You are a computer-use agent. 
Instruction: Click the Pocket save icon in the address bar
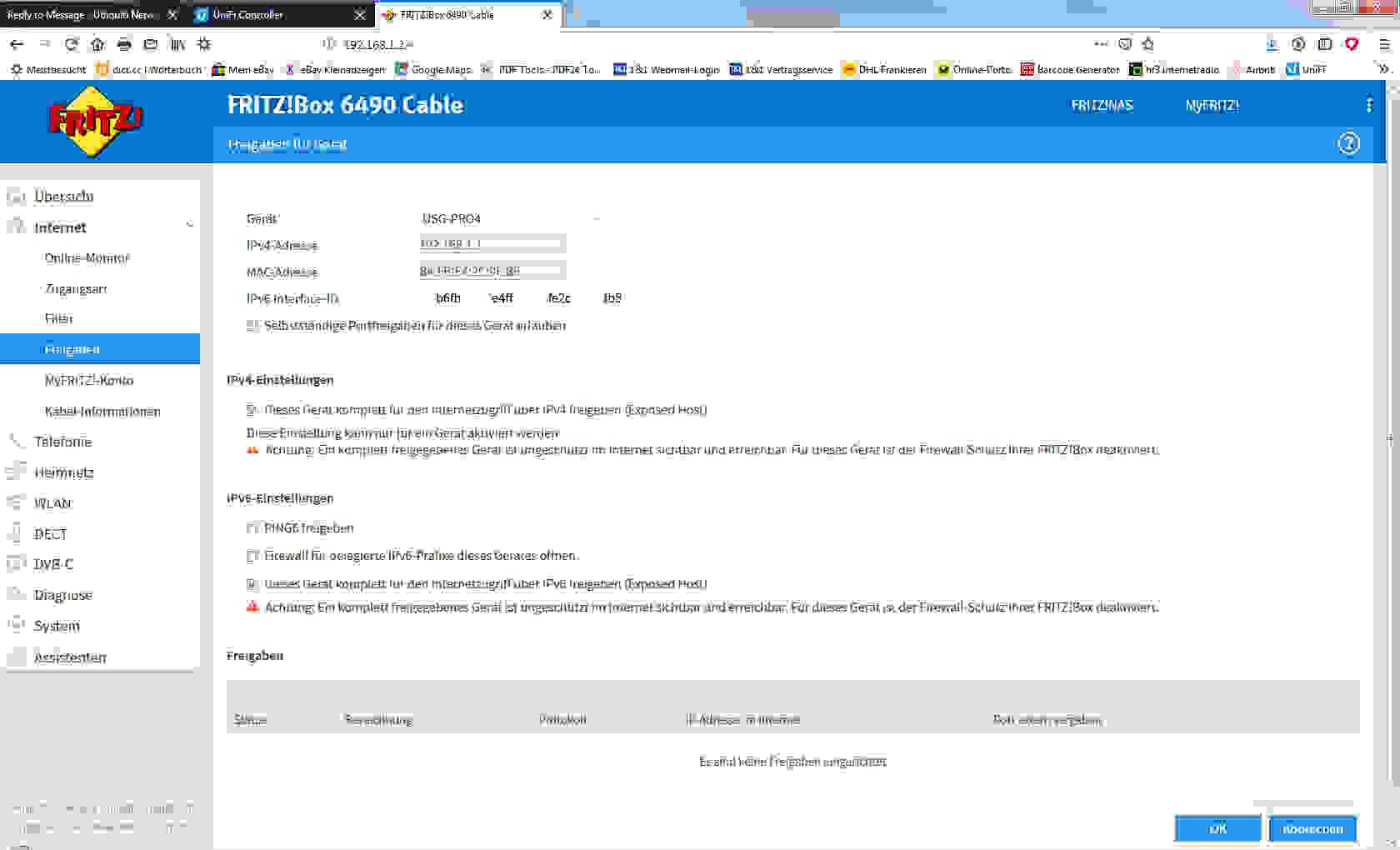[x=1125, y=44]
